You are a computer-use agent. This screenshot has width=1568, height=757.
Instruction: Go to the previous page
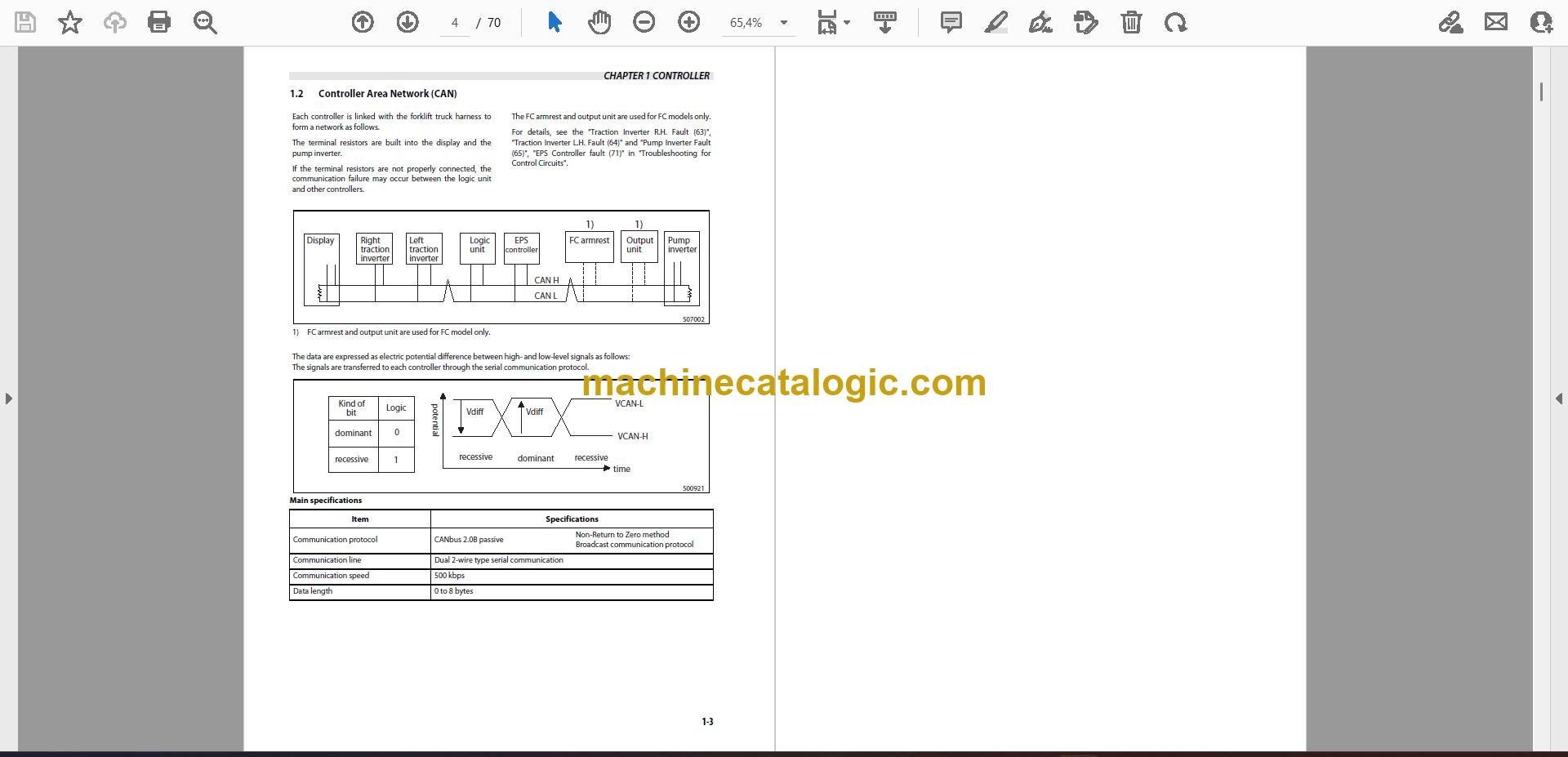click(x=363, y=22)
